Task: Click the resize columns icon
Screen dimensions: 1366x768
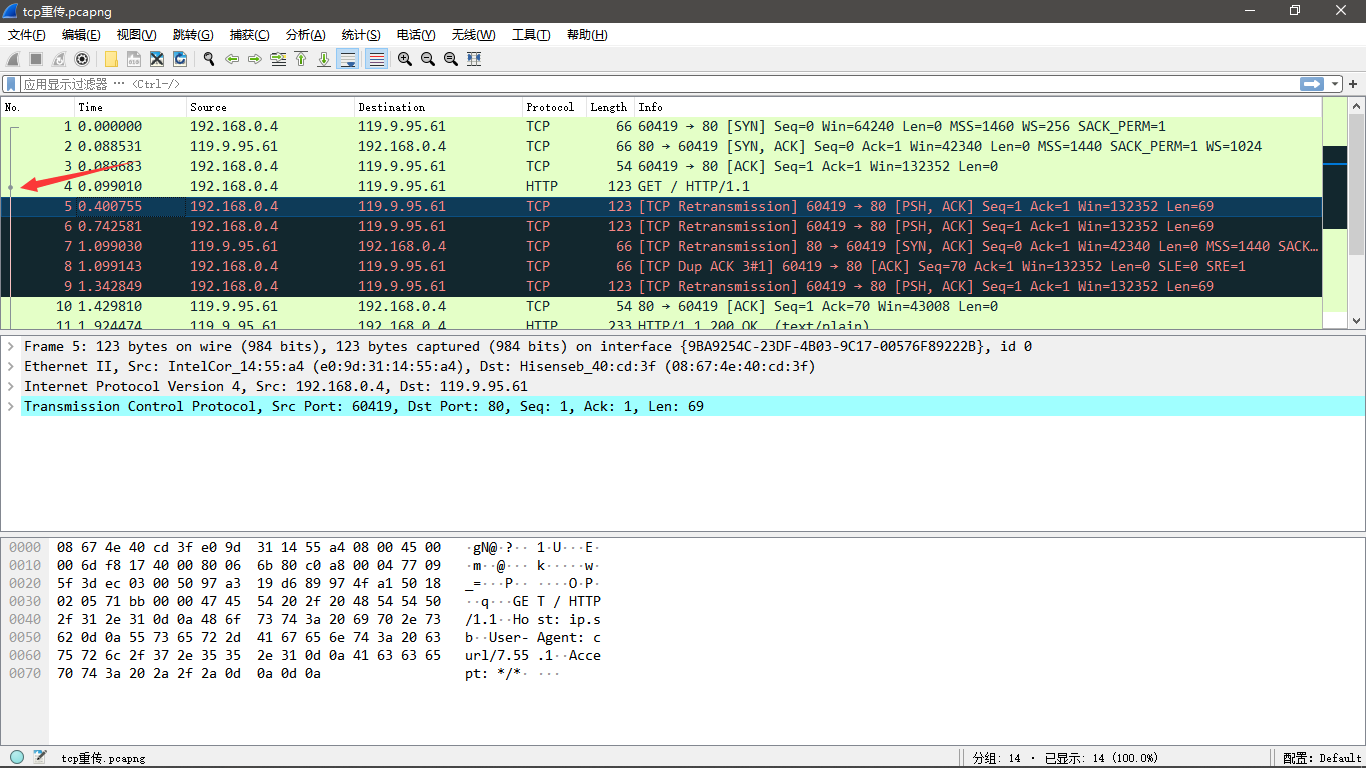Action: (474, 59)
